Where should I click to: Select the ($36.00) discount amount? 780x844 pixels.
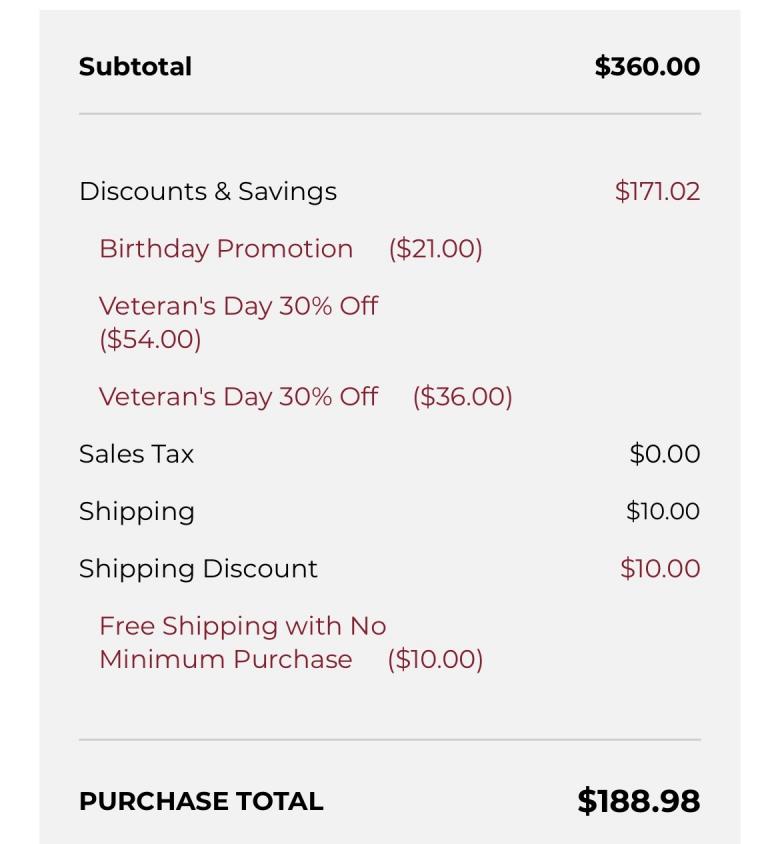pyautogui.click(x=463, y=397)
